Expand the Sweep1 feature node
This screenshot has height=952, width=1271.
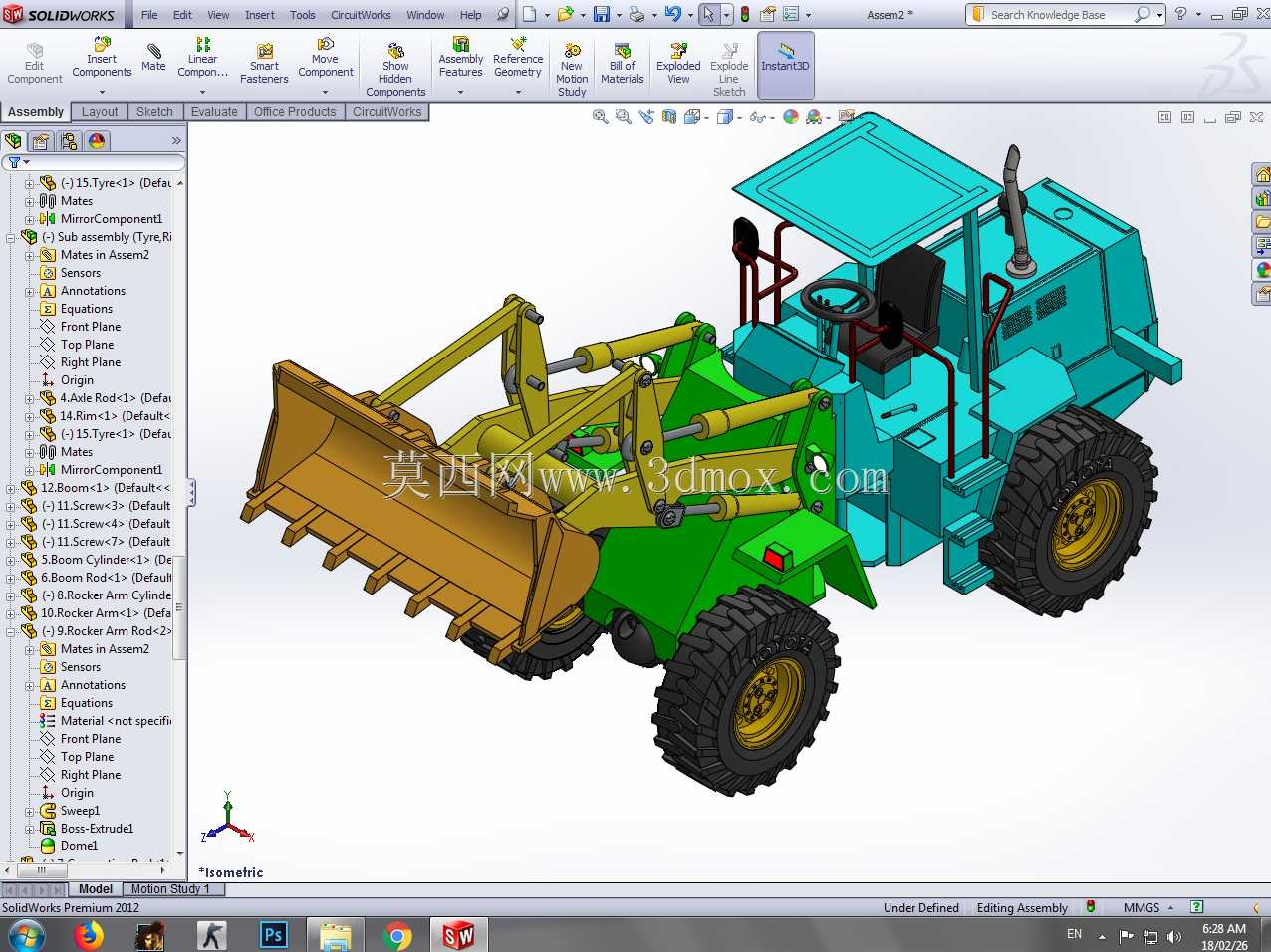point(29,811)
